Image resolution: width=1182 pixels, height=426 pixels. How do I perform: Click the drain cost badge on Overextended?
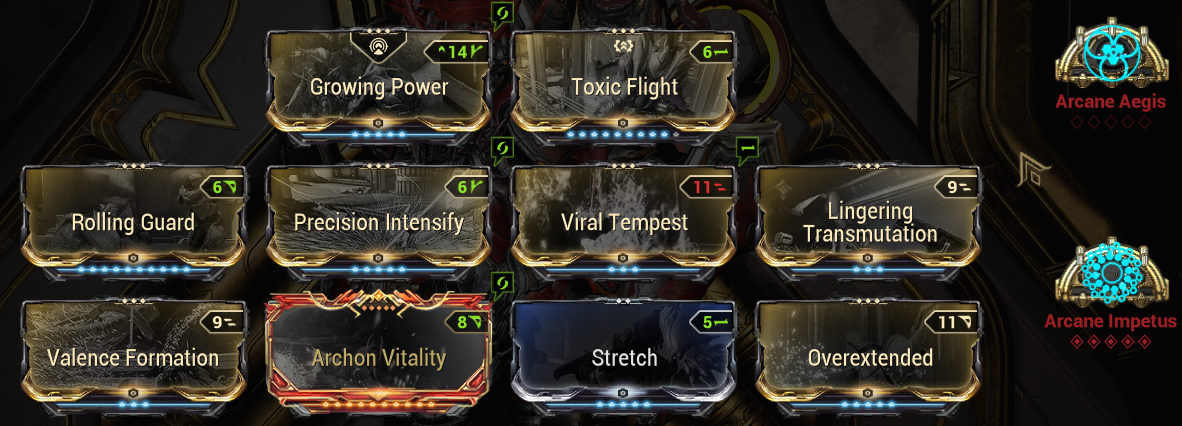[950, 323]
